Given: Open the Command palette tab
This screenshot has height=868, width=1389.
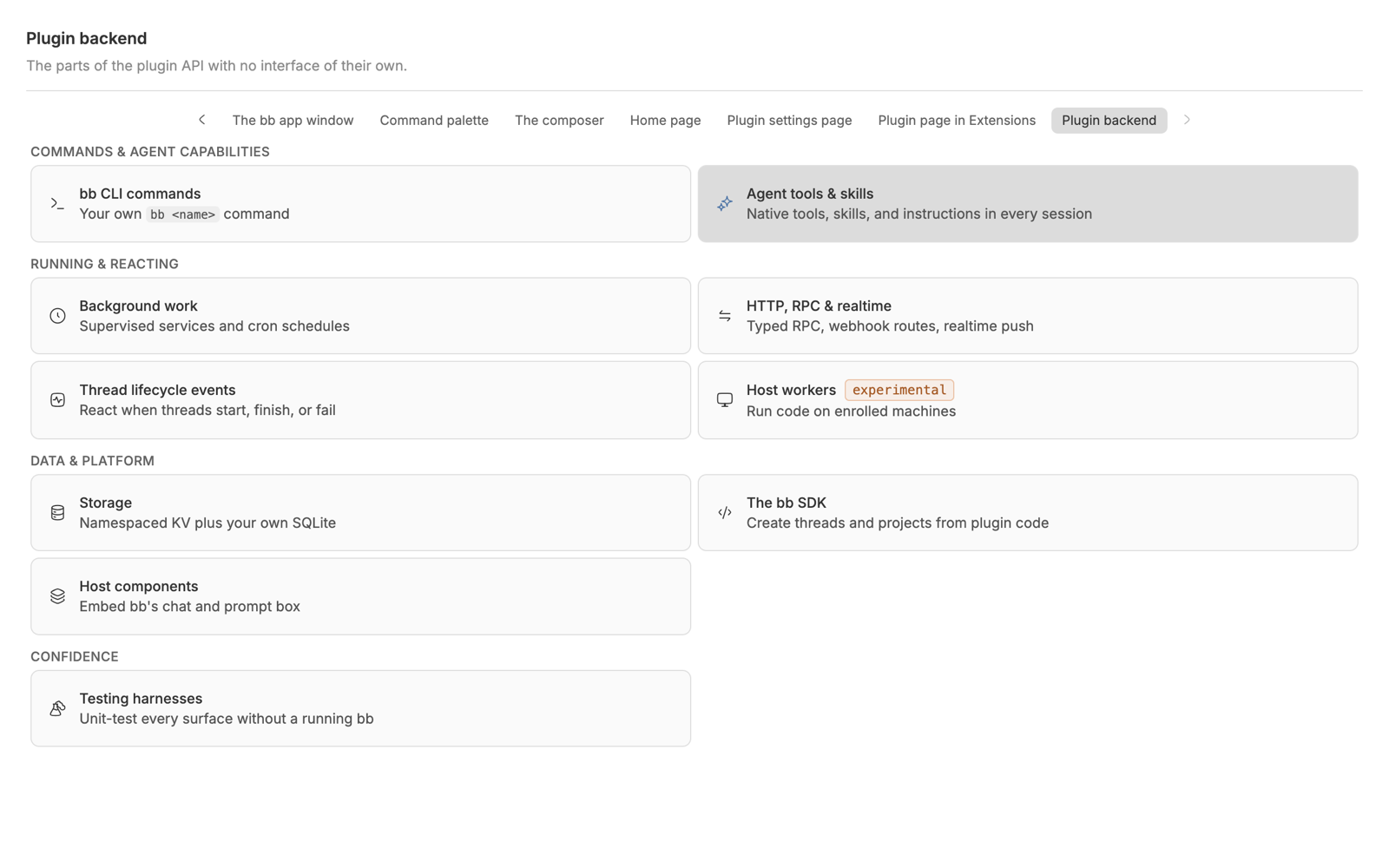Looking at the screenshot, I should pos(434,121).
